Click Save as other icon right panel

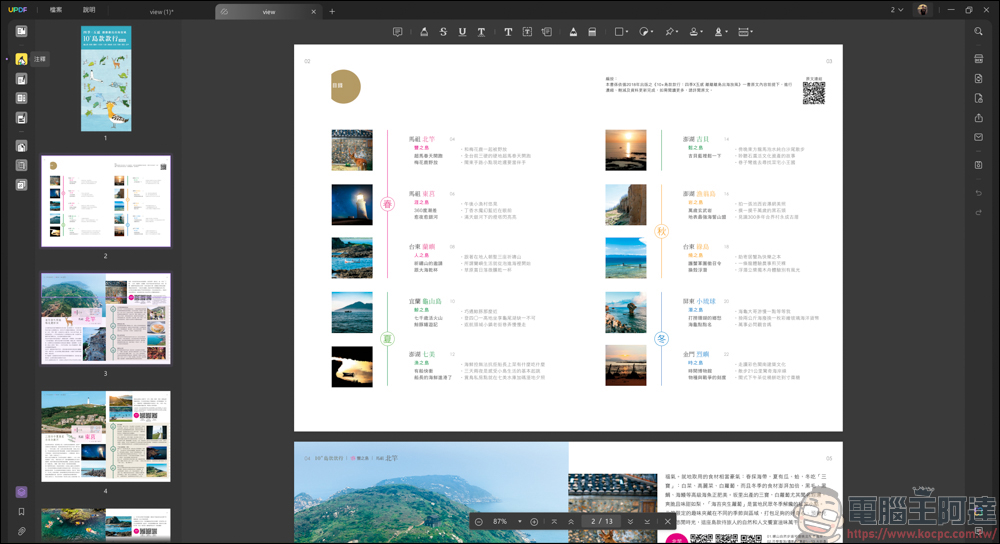pyautogui.click(x=978, y=165)
